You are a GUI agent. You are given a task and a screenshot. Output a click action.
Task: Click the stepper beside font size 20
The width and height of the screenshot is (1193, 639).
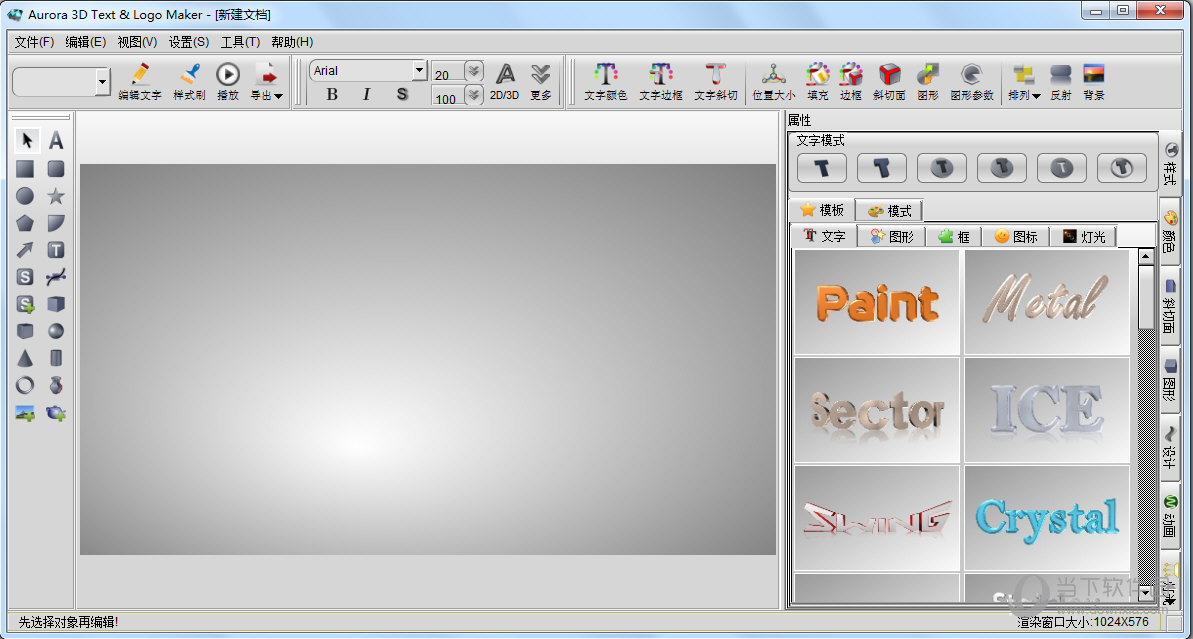point(474,72)
